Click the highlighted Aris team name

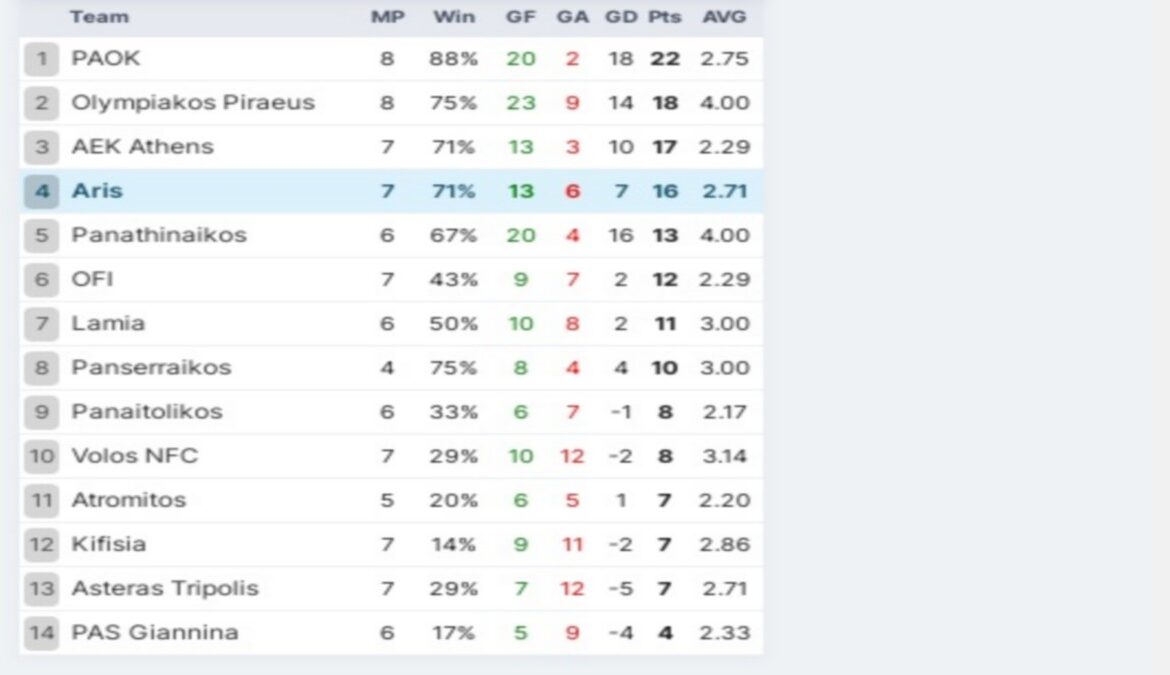point(97,191)
